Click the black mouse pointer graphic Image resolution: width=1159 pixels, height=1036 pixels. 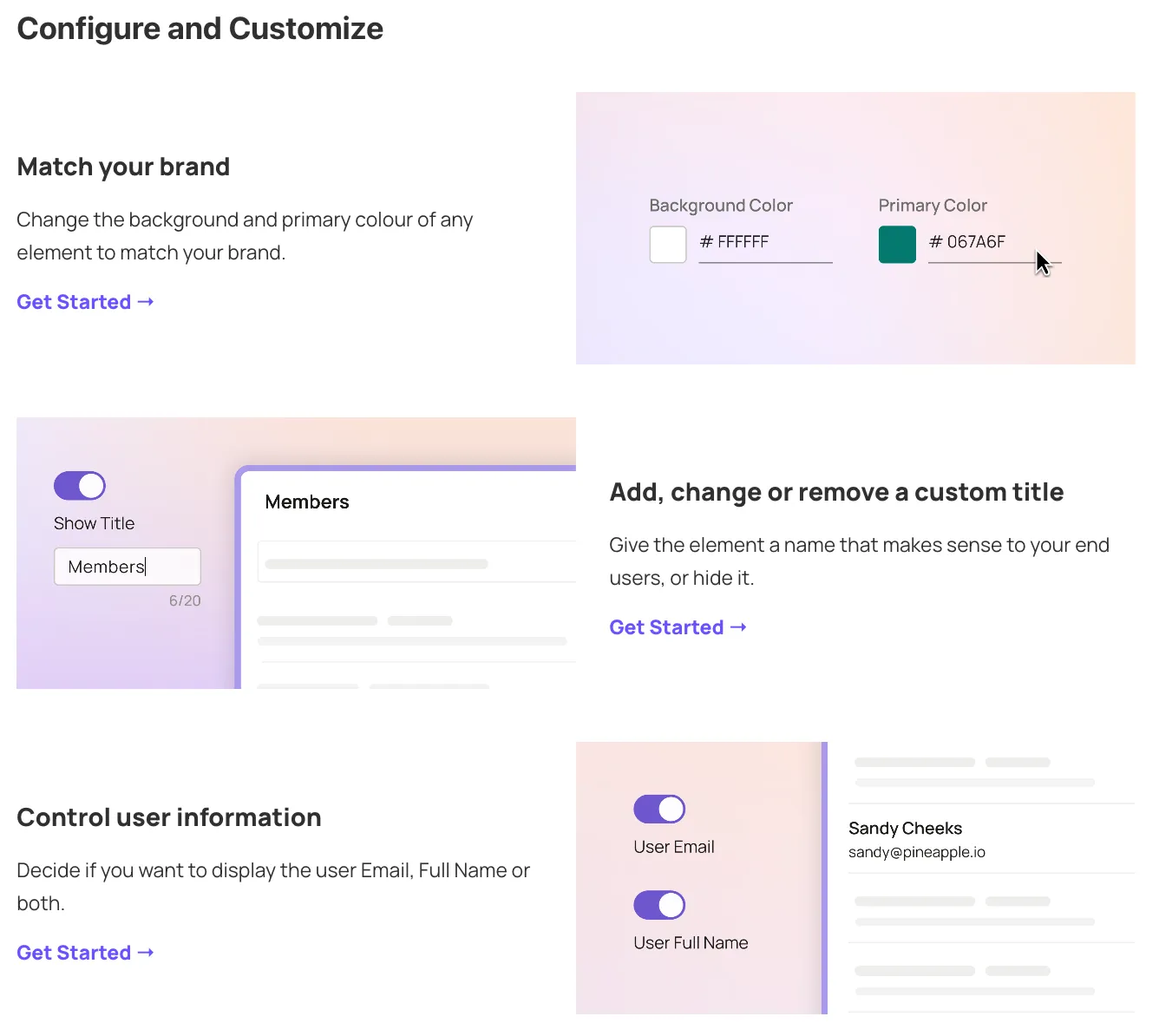pyautogui.click(x=1043, y=263)
